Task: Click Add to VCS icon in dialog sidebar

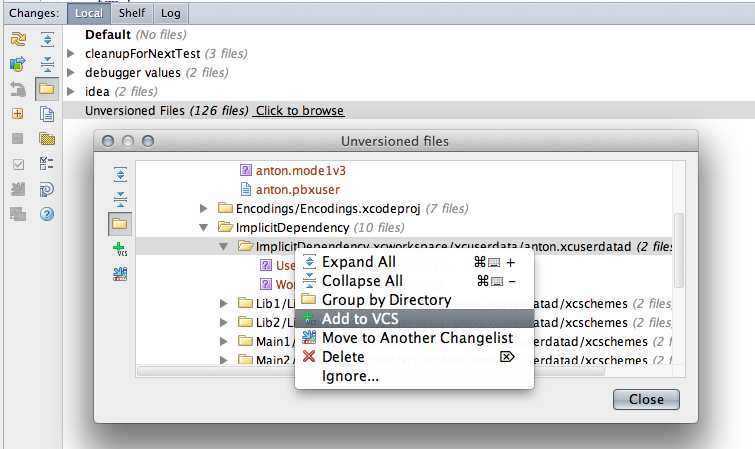Action: (x=120, y=250)
